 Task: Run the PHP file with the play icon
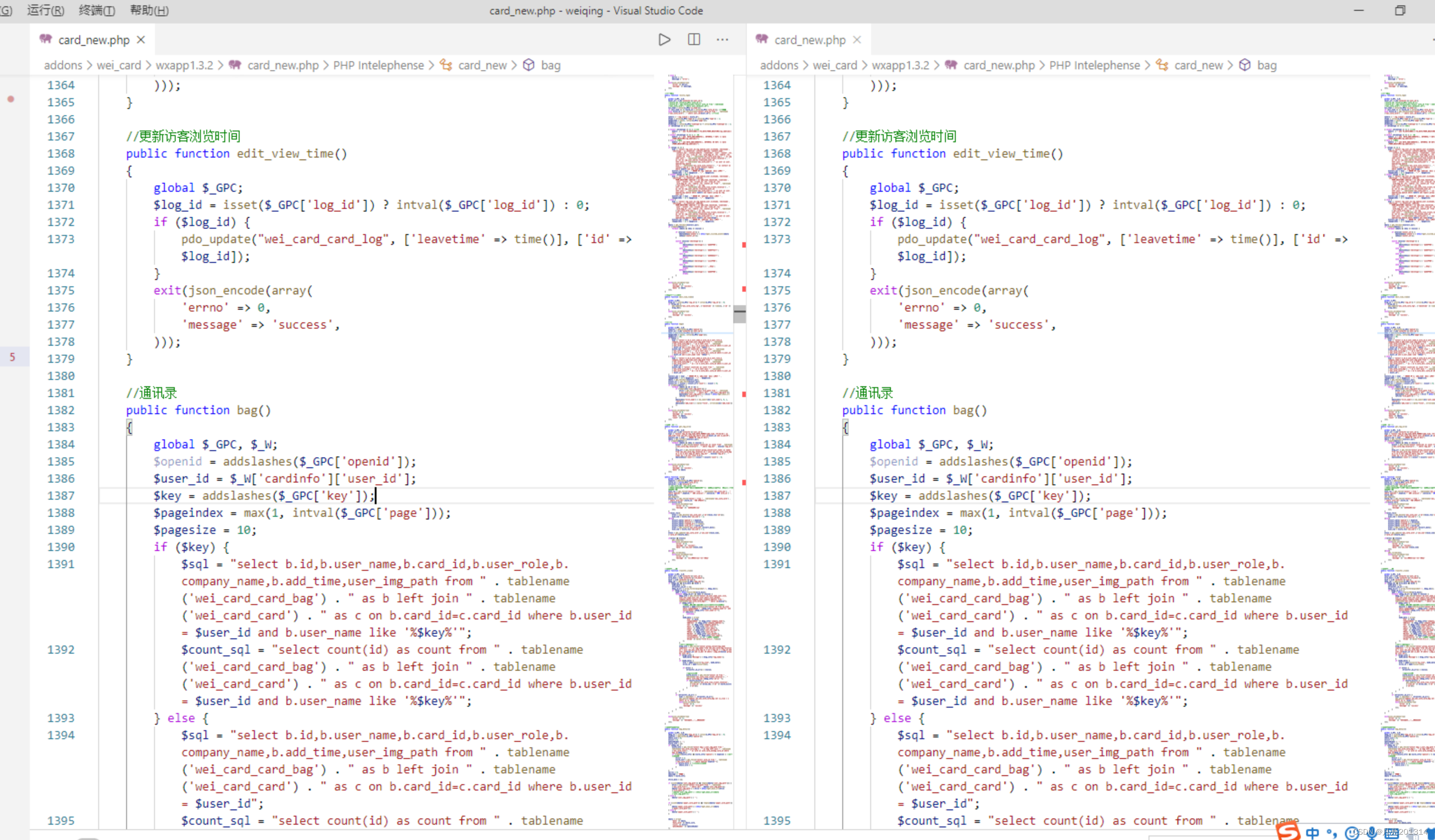[x=664, y=40]
